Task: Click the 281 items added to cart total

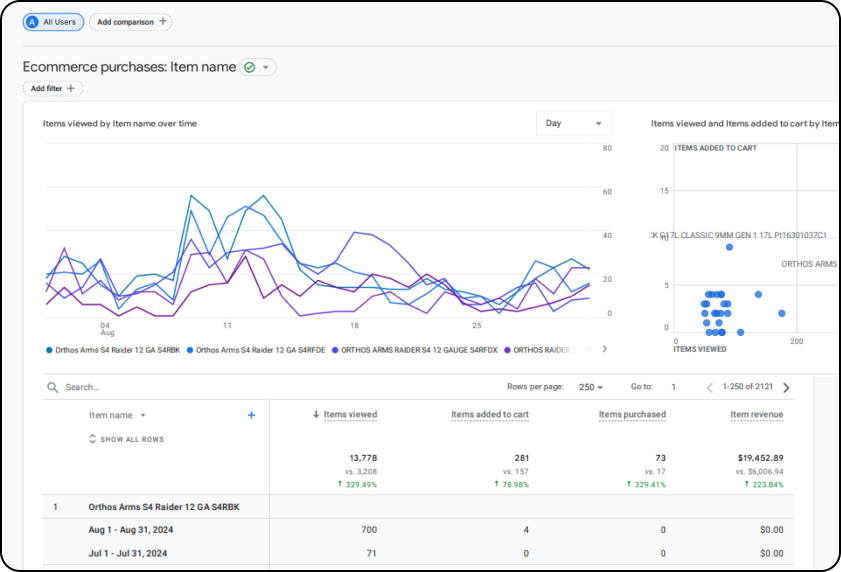Action: pyautogui.click(x=522, y=458)
